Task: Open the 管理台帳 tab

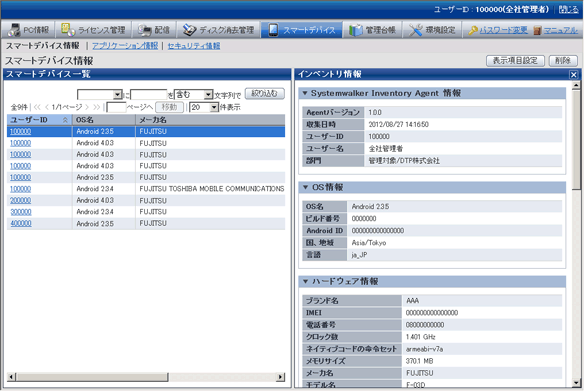Action: pos(372,30)
